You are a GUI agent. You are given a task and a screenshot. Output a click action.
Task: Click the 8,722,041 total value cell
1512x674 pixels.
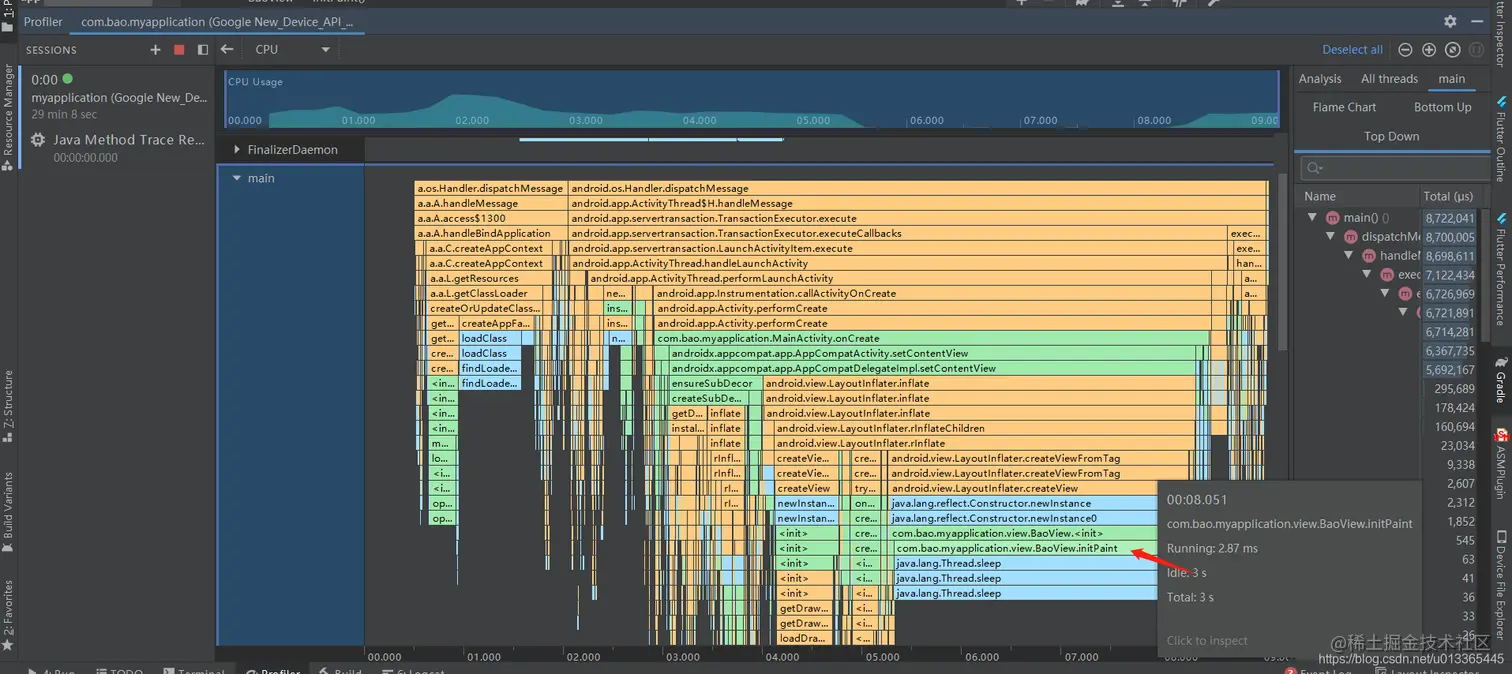[1450, 218]
